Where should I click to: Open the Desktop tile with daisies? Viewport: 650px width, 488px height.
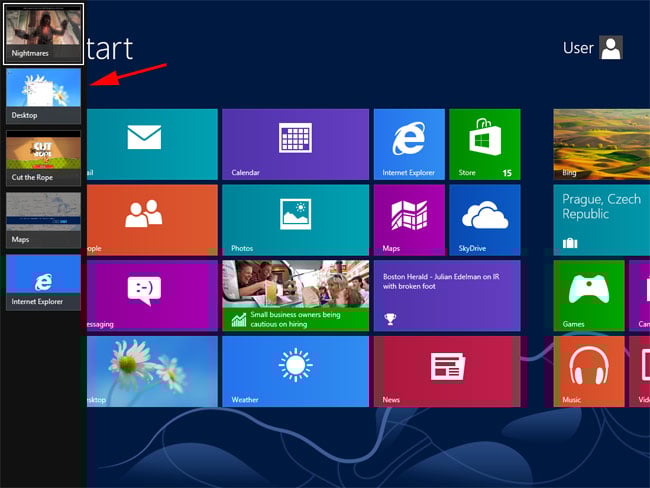[152, 371]
